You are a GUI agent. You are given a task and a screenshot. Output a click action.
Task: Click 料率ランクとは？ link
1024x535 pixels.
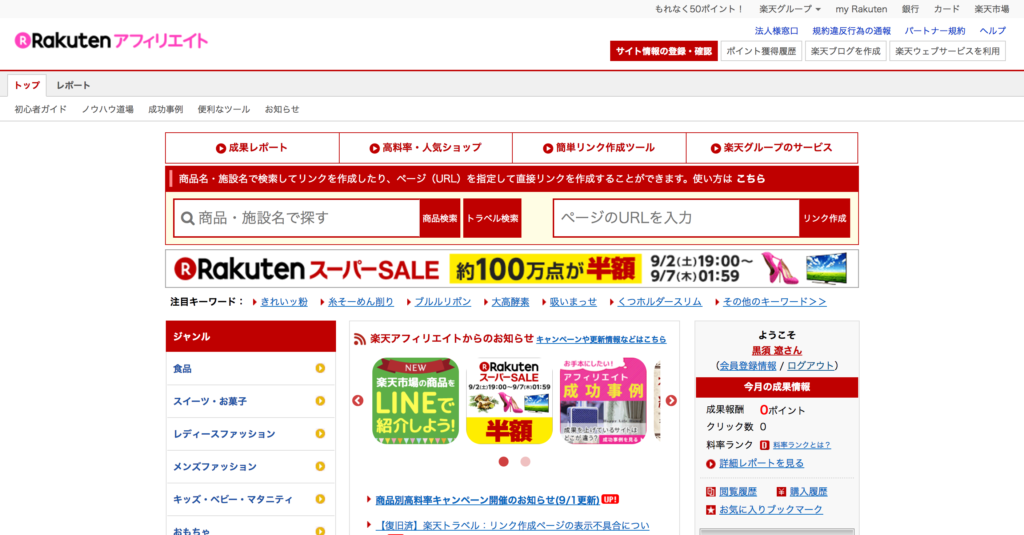click(802, 445)
